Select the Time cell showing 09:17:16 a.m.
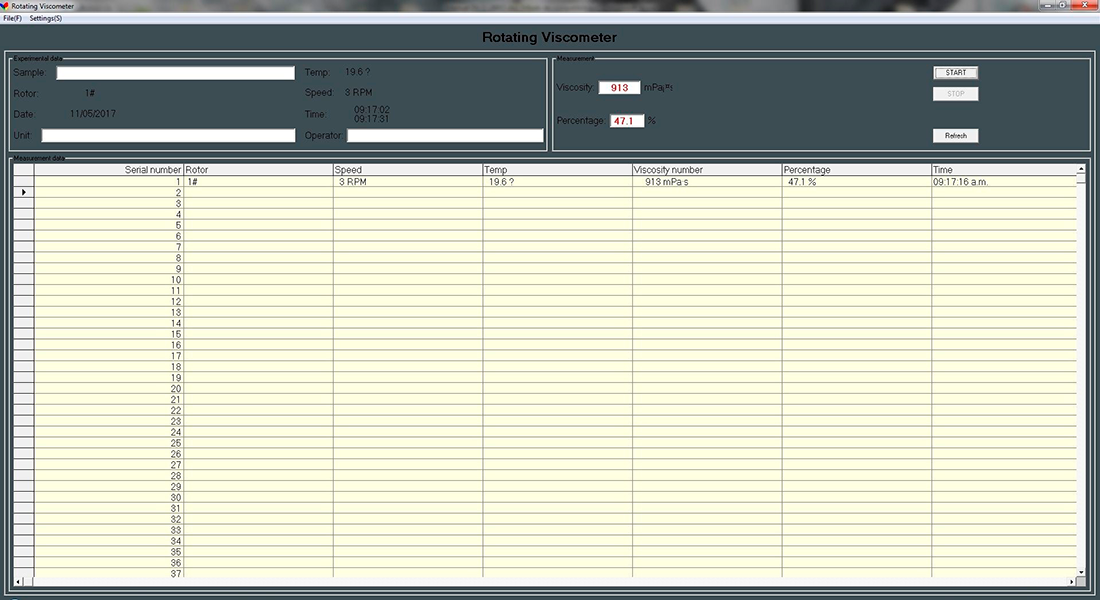1100x600 pixels. 1003,182
